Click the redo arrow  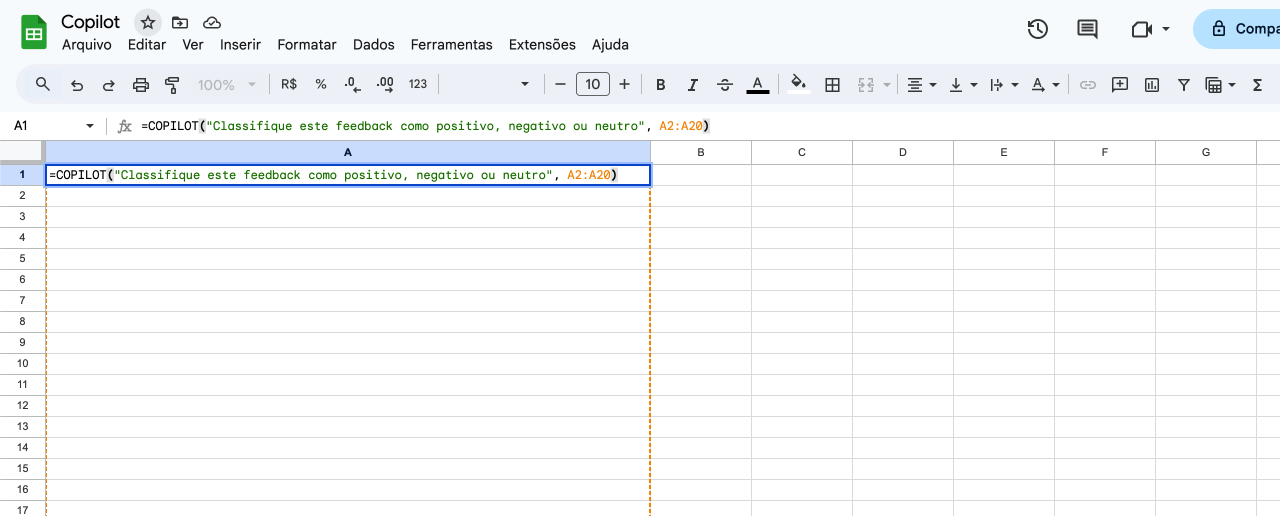click(x=109, y=85)
